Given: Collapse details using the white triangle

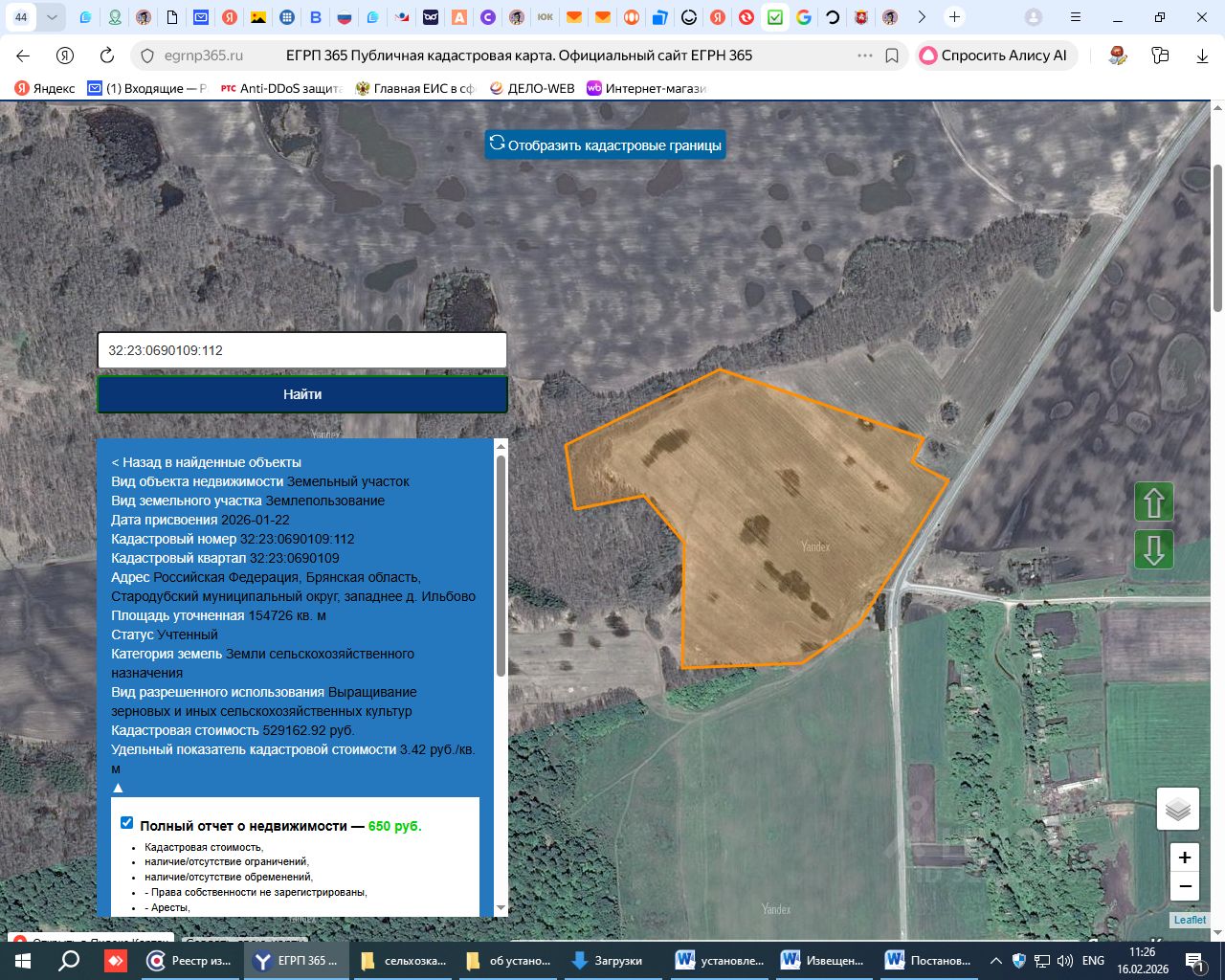Looking at the screenshot, I should coord(118,788).
